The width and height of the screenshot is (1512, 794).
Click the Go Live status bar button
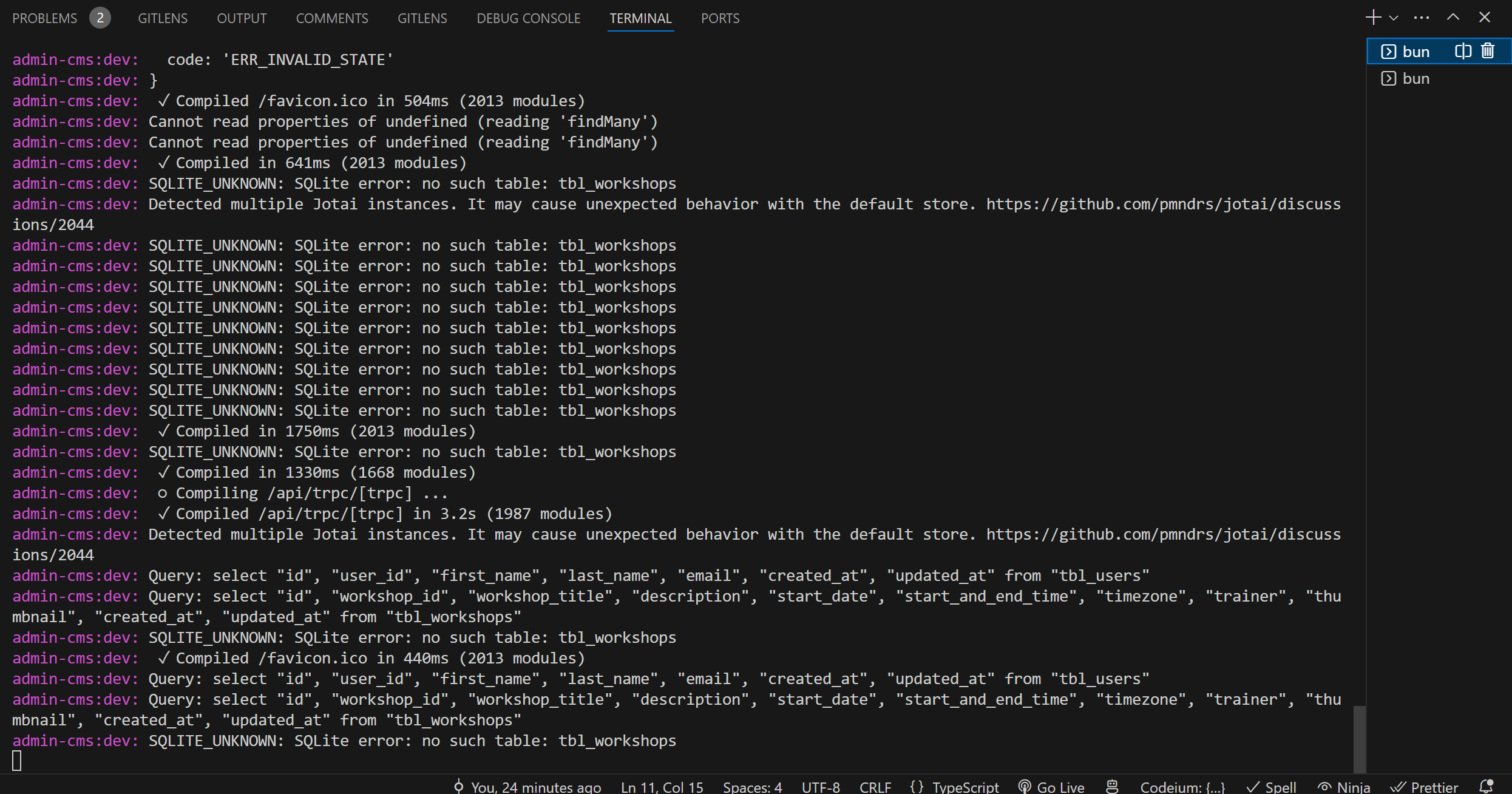[1052, 787]
